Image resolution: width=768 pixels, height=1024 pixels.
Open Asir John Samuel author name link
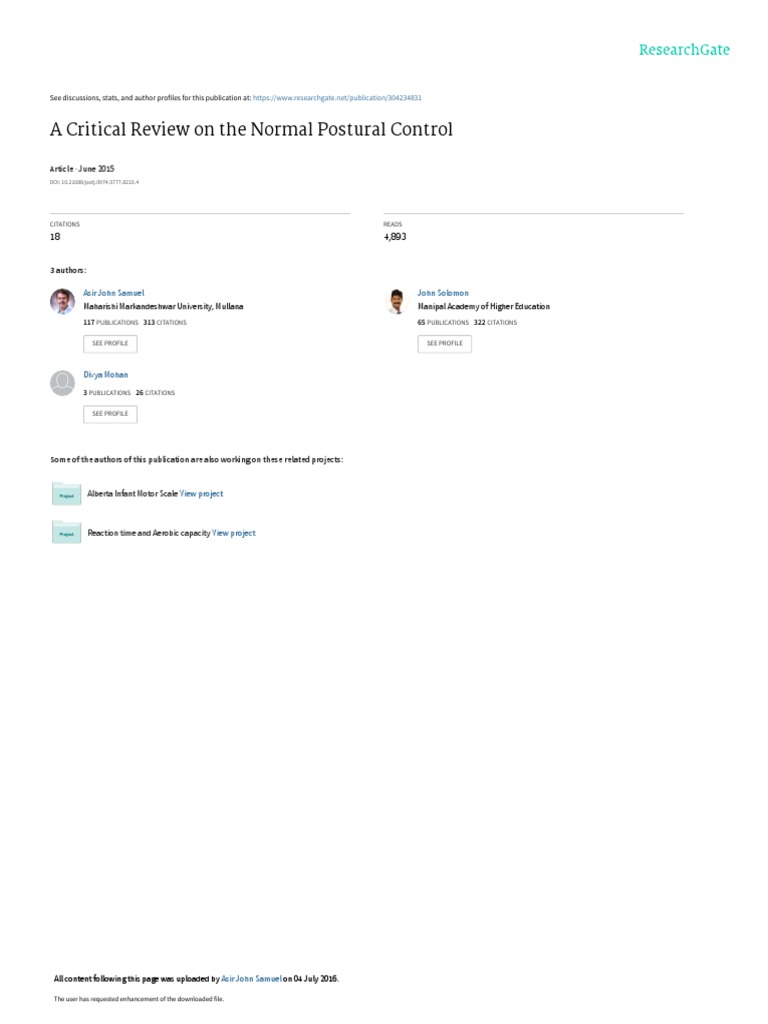tap(114, 293)
